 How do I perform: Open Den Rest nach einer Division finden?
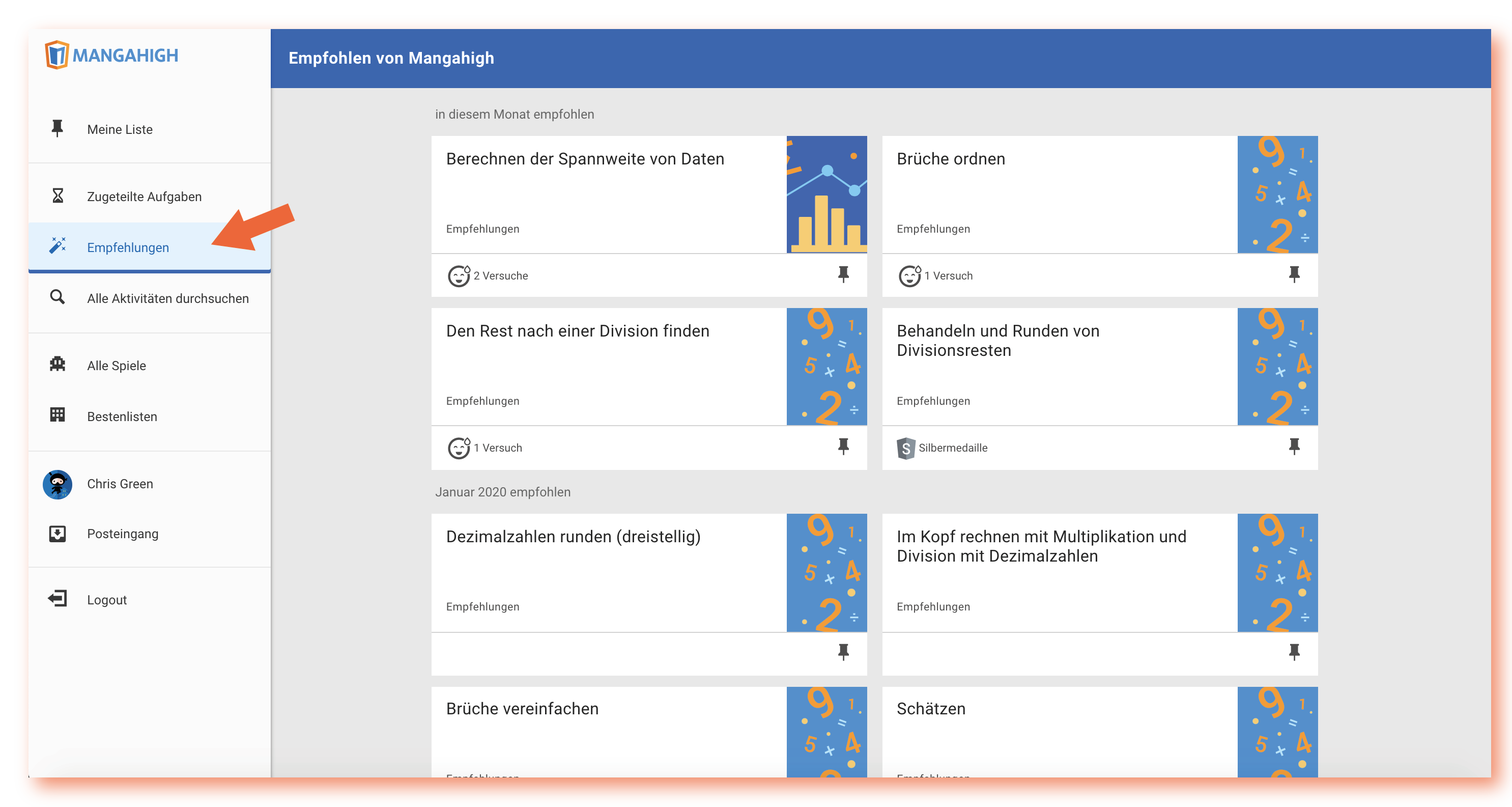578,330
